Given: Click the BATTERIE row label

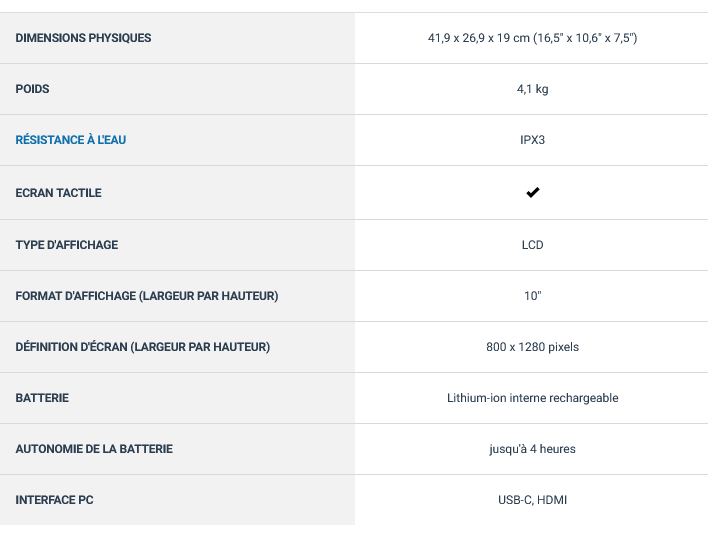Looking at the screenshot, I should pyautogui.click(x=42, y=398).
